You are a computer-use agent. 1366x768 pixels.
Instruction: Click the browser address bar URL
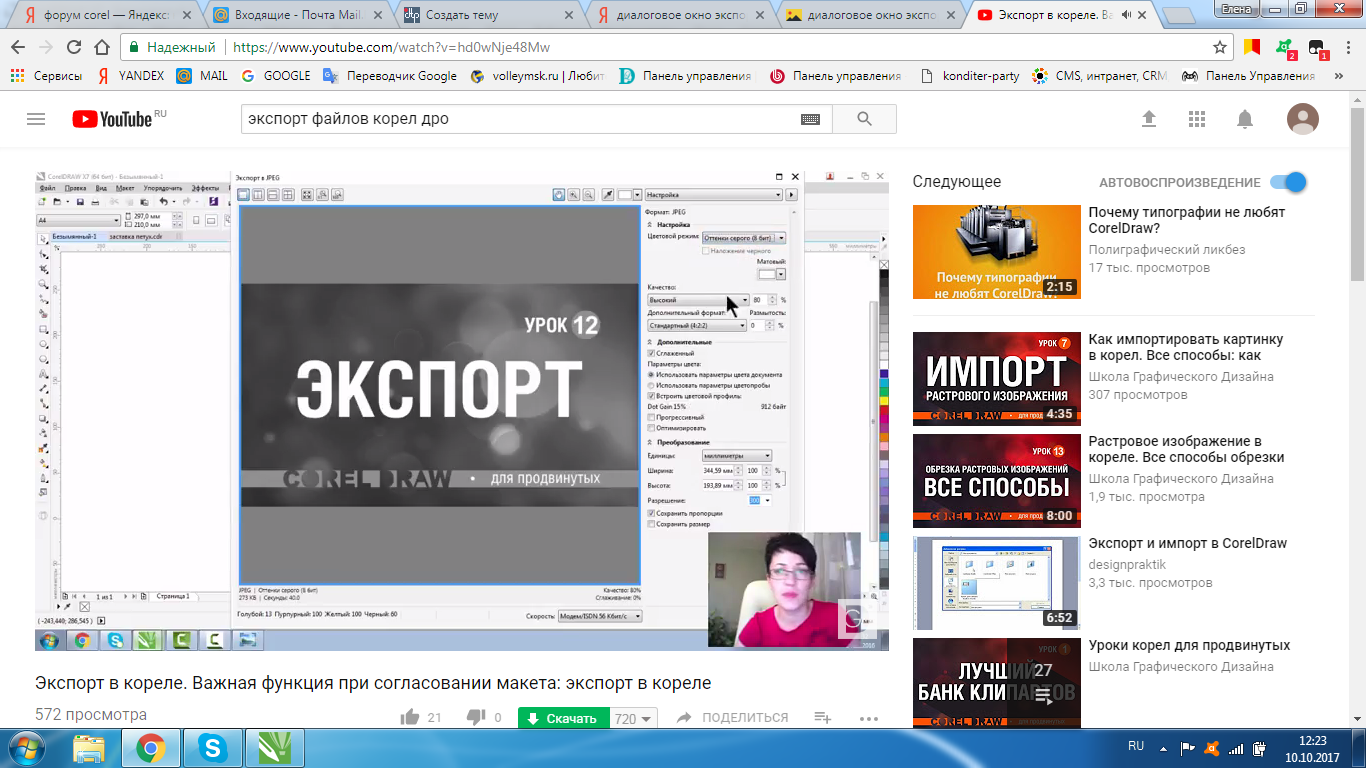pos(392,47)
